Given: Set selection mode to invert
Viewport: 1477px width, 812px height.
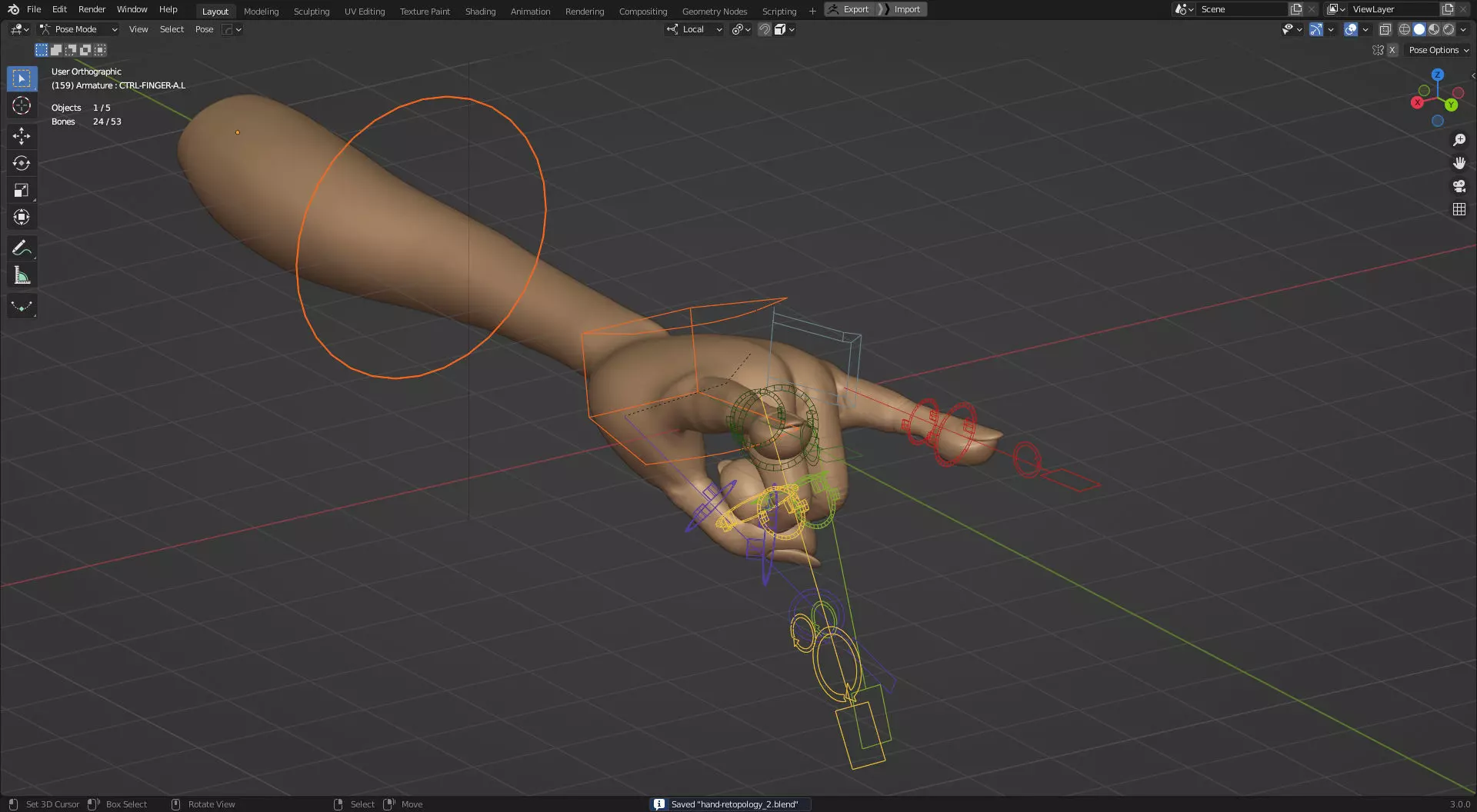Looking at the screenshot, I should pyautogui.click(x=85, y=50).
